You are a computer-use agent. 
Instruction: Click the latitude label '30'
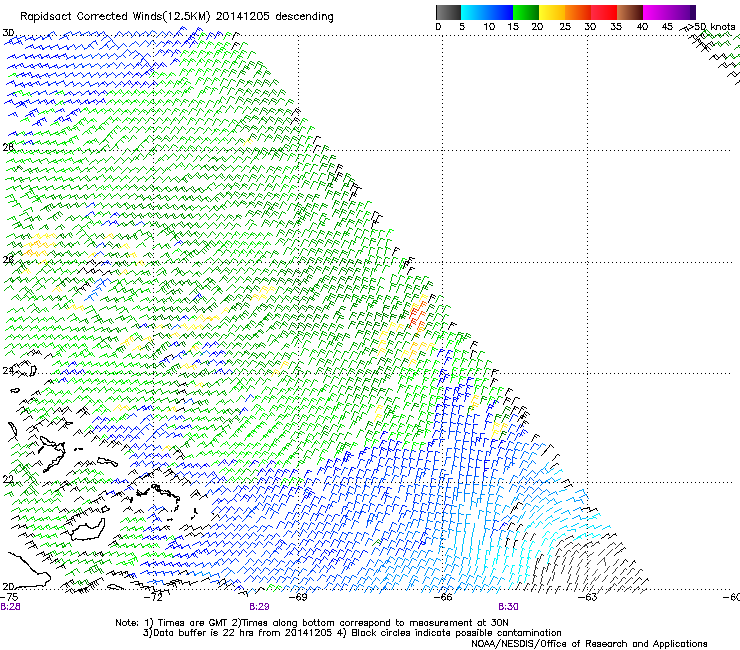click(x=8, y=33)
